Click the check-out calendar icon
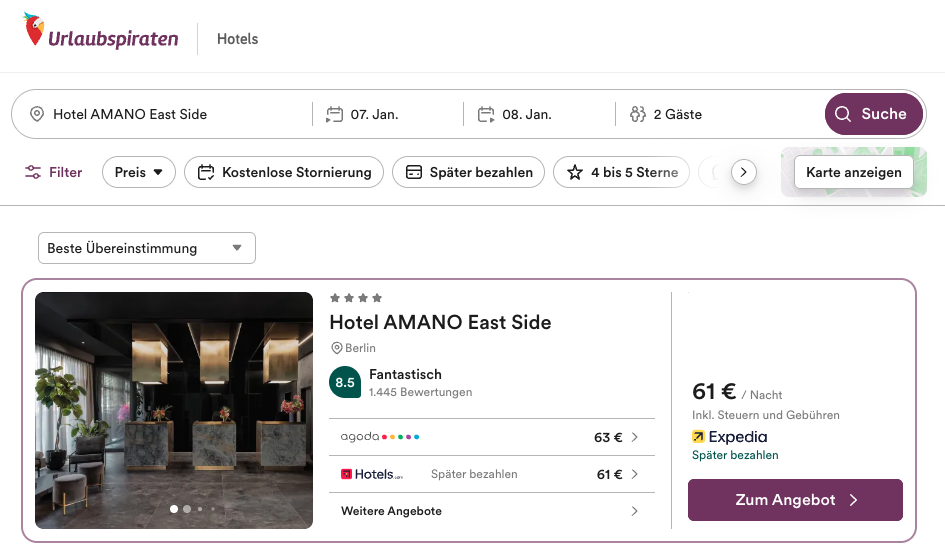This screenshot has height=559, width=945. [x=487, y=114]
